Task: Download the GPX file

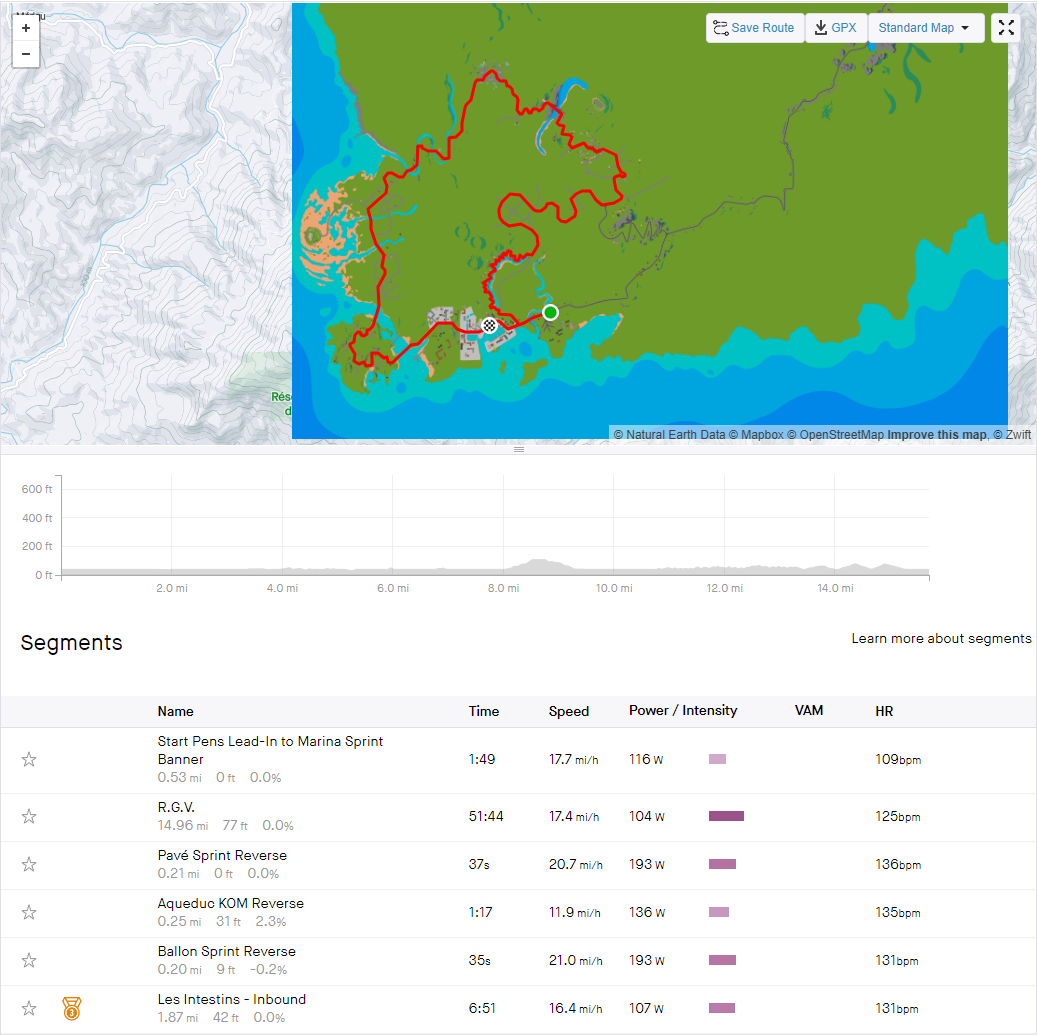Action: 836,28
